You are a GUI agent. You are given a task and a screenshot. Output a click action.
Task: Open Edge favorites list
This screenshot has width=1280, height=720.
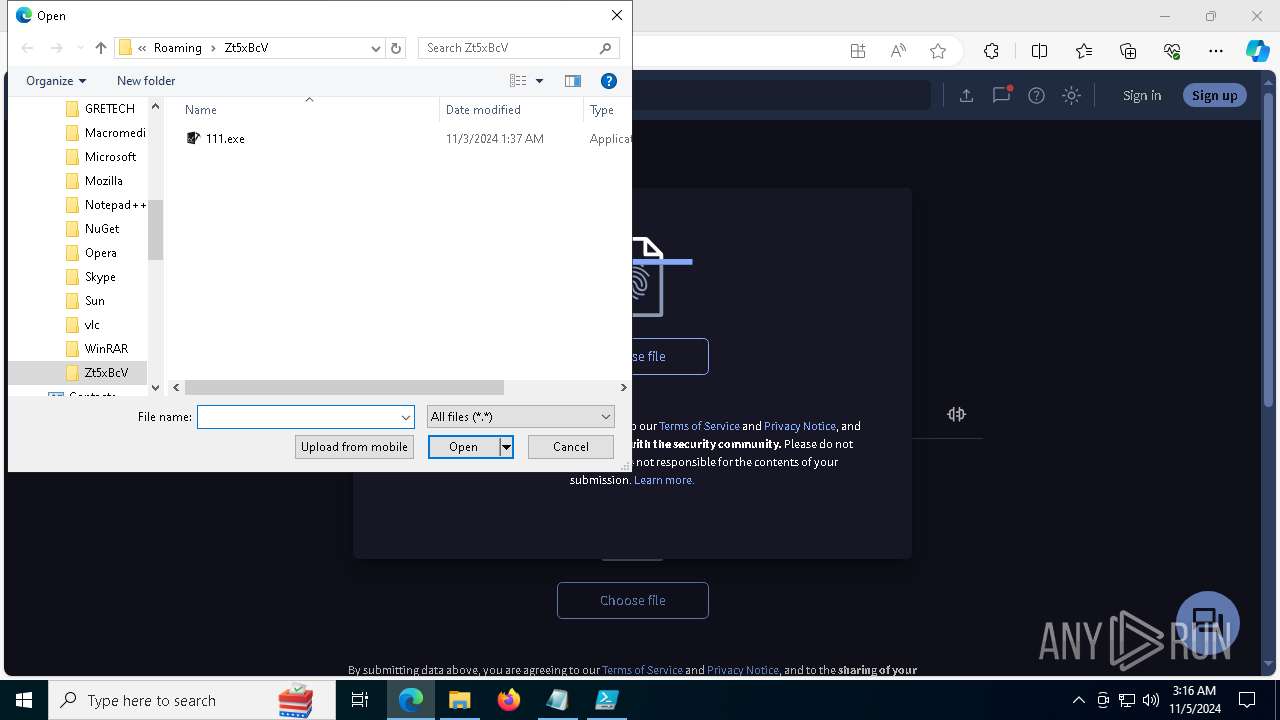pyautogui.click(x=1084, y=51)
